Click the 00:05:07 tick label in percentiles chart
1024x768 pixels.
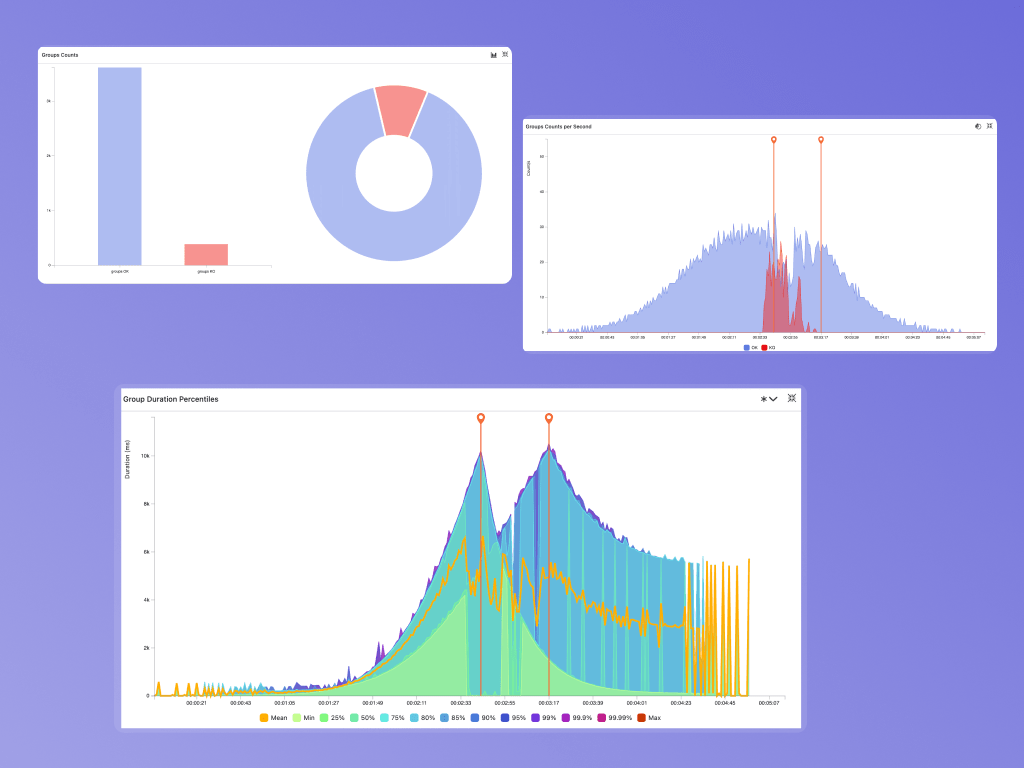coord(769,703)
